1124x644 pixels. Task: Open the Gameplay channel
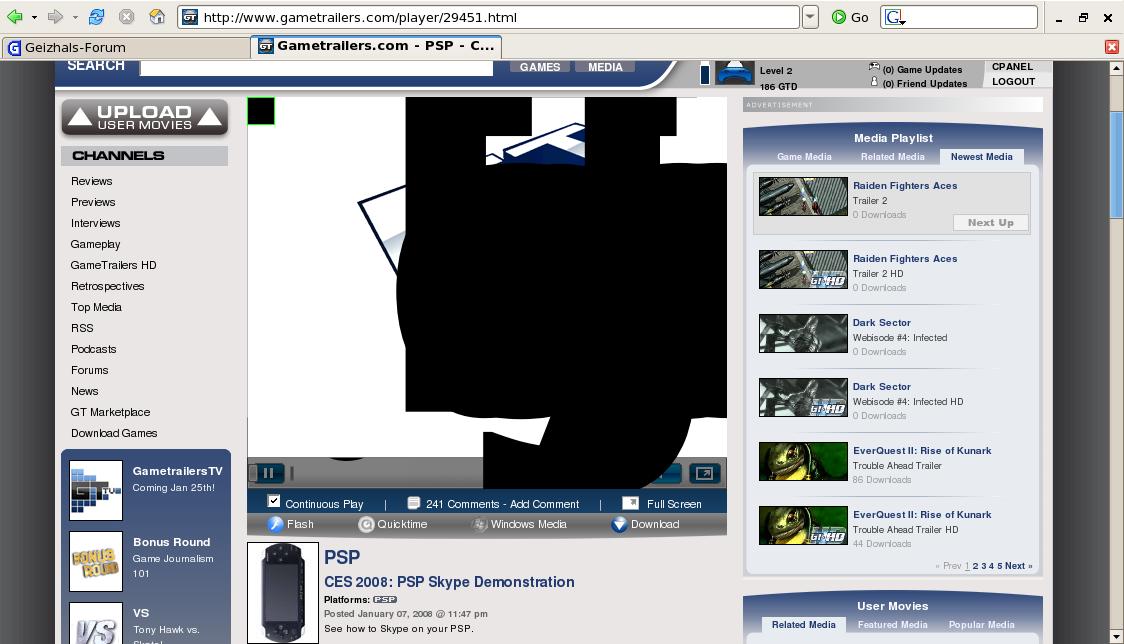(95, 245)
